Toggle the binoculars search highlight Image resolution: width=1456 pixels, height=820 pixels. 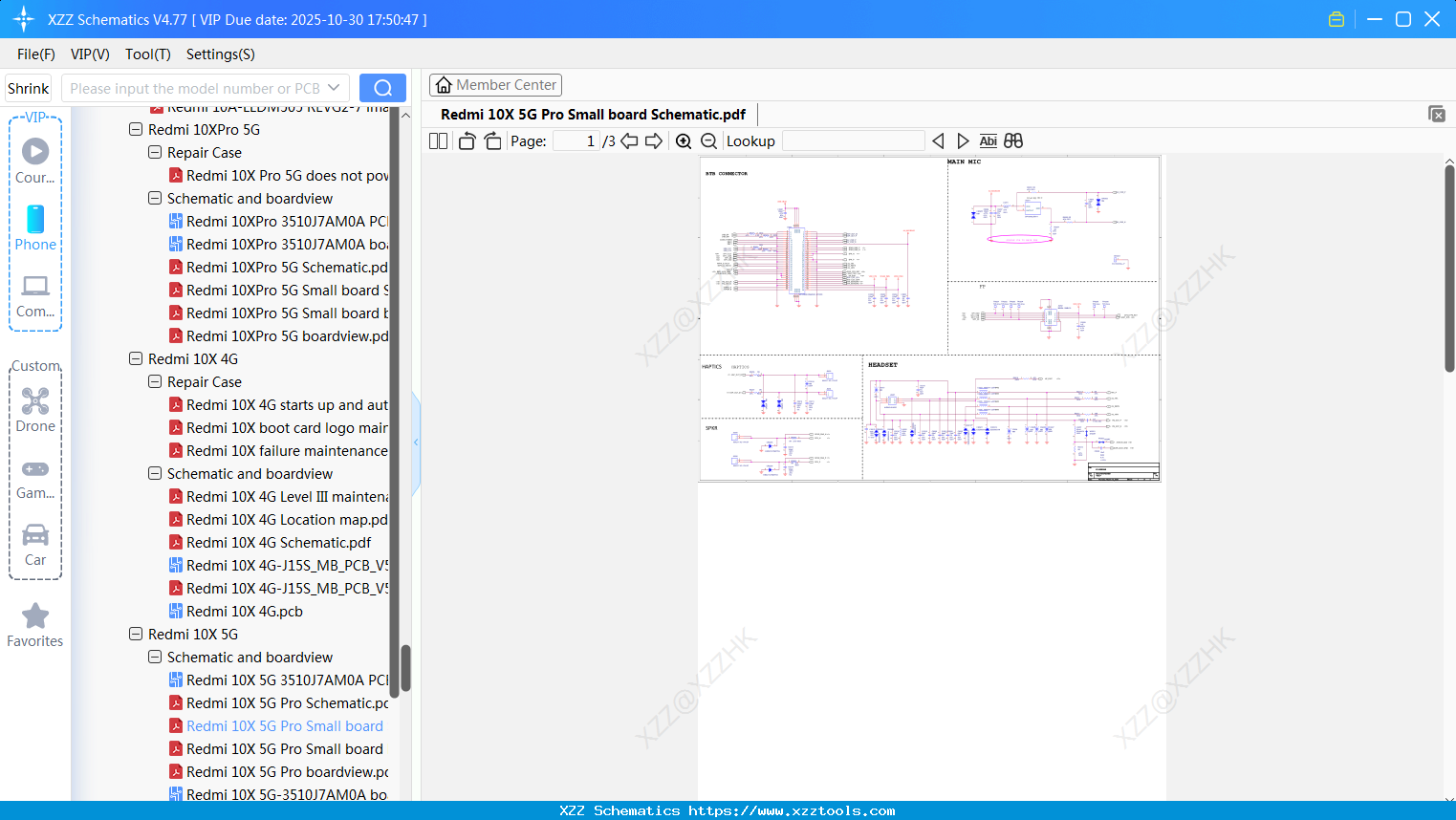(1013, 140)
